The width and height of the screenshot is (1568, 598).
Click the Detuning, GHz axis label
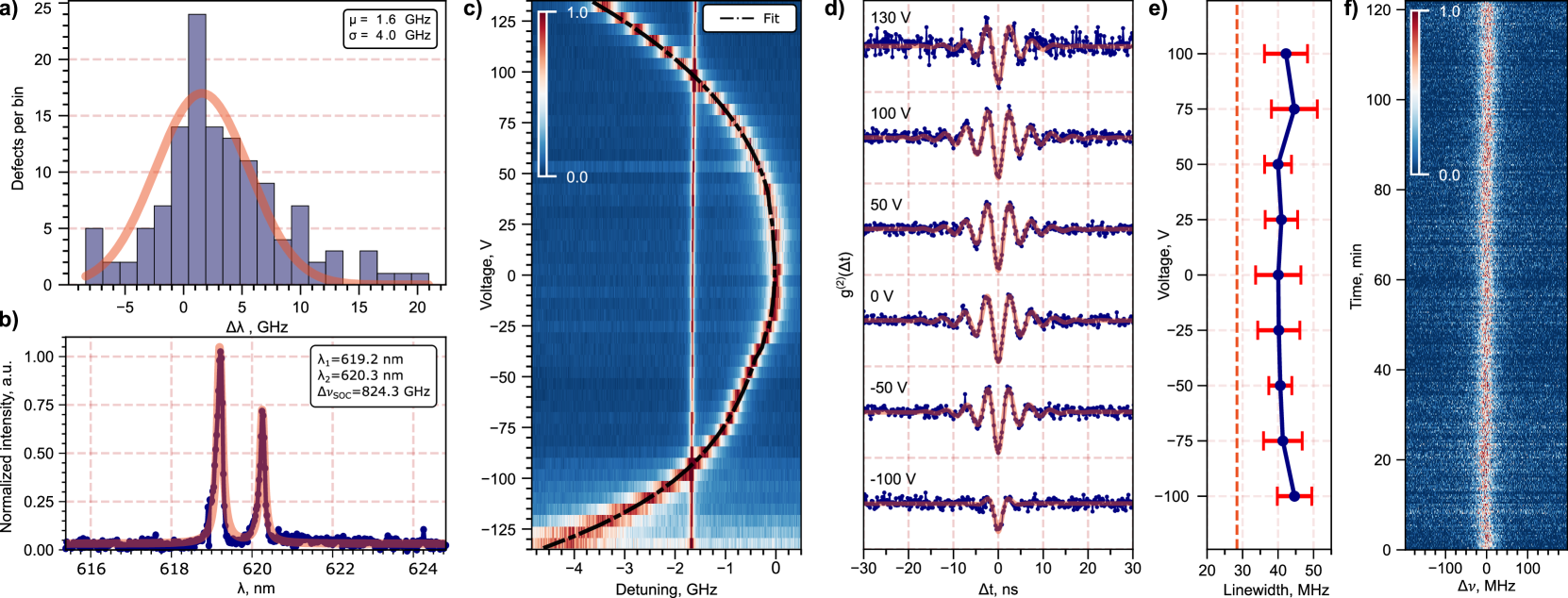tap(666, 590)
